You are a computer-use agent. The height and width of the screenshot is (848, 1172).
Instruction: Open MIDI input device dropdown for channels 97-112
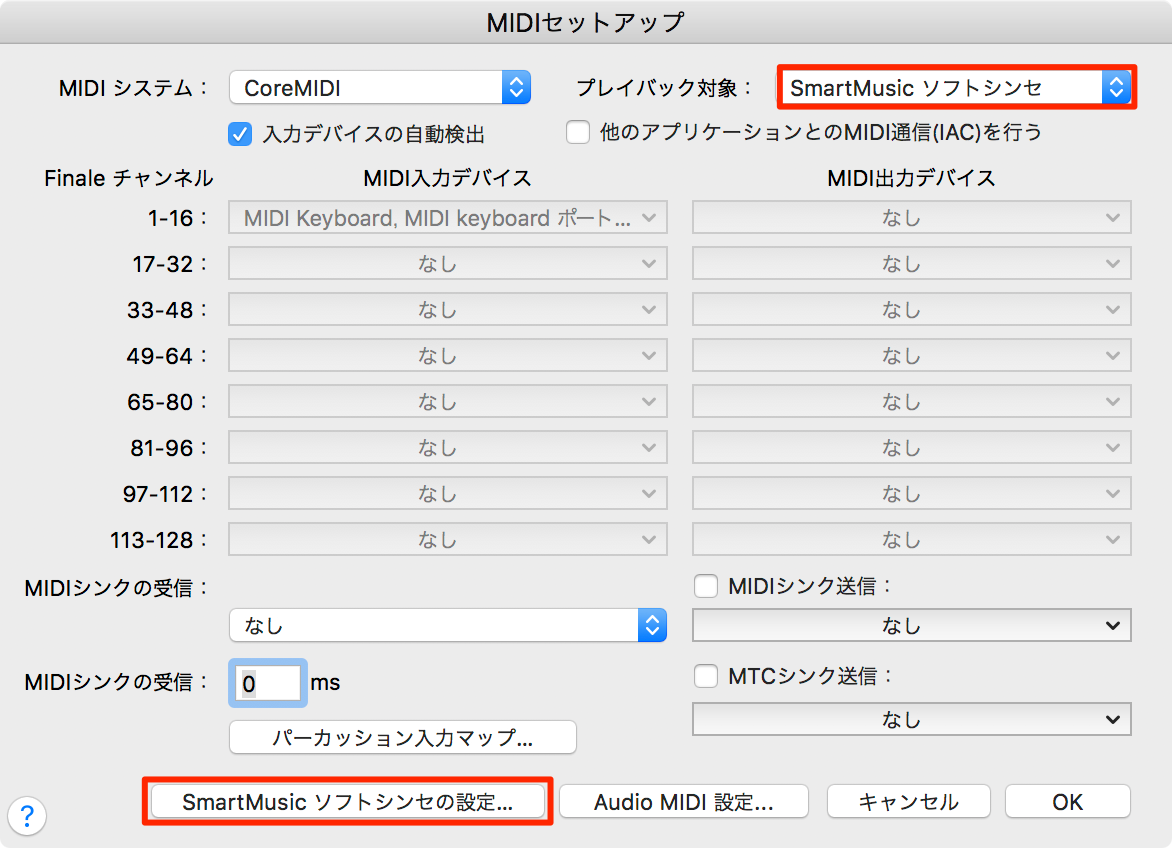(448, 494)
